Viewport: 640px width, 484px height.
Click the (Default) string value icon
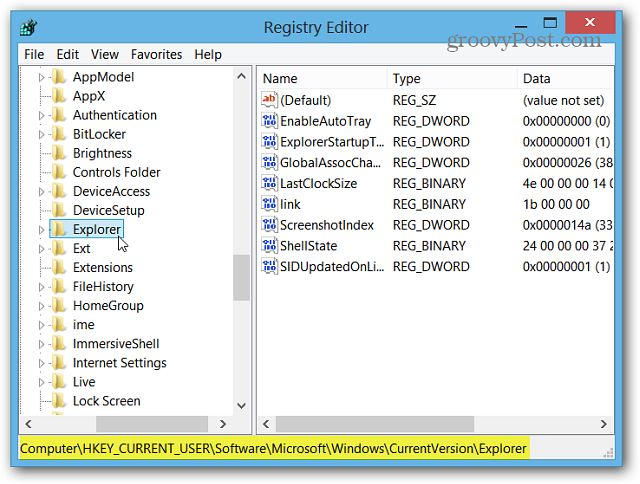tap(269, 100)
